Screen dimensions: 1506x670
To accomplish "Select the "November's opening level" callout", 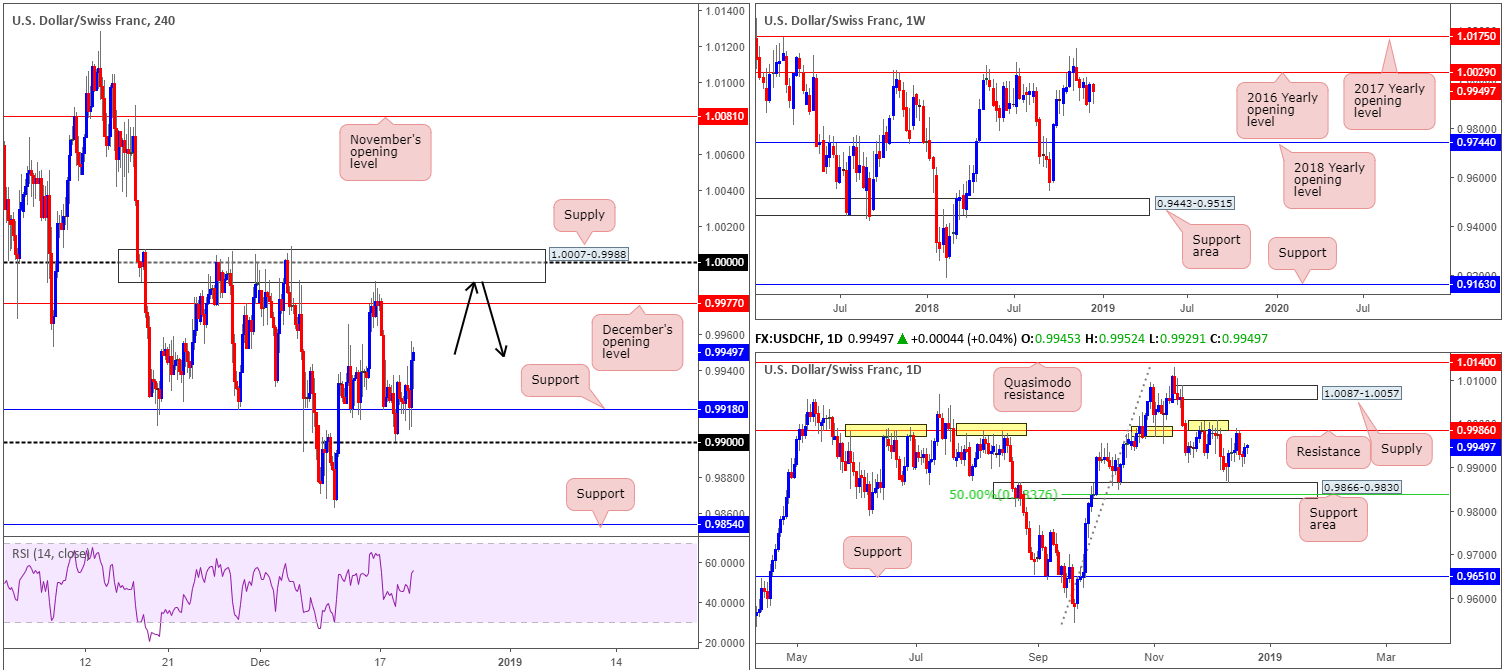I will click(385, 152).
